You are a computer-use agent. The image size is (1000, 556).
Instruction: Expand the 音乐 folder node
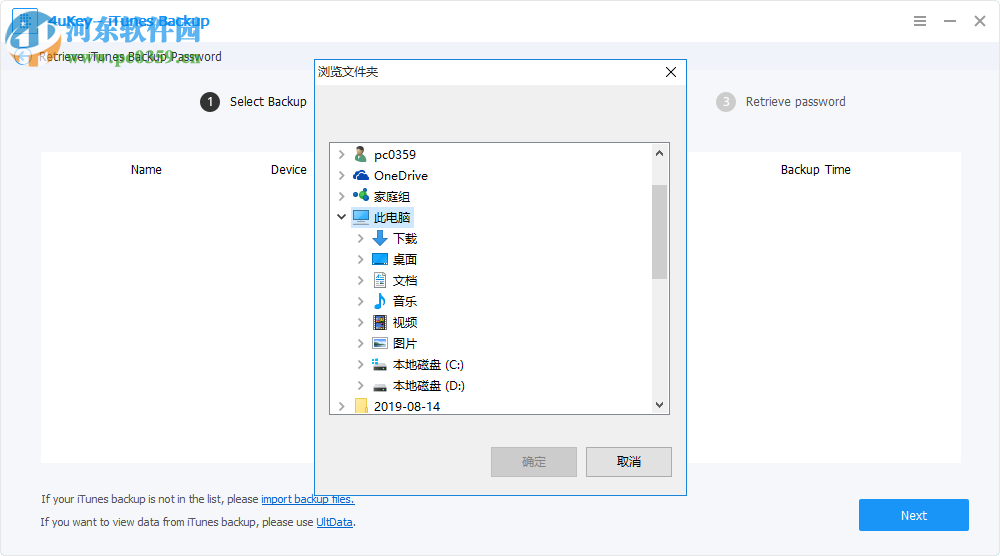point(360,301)
